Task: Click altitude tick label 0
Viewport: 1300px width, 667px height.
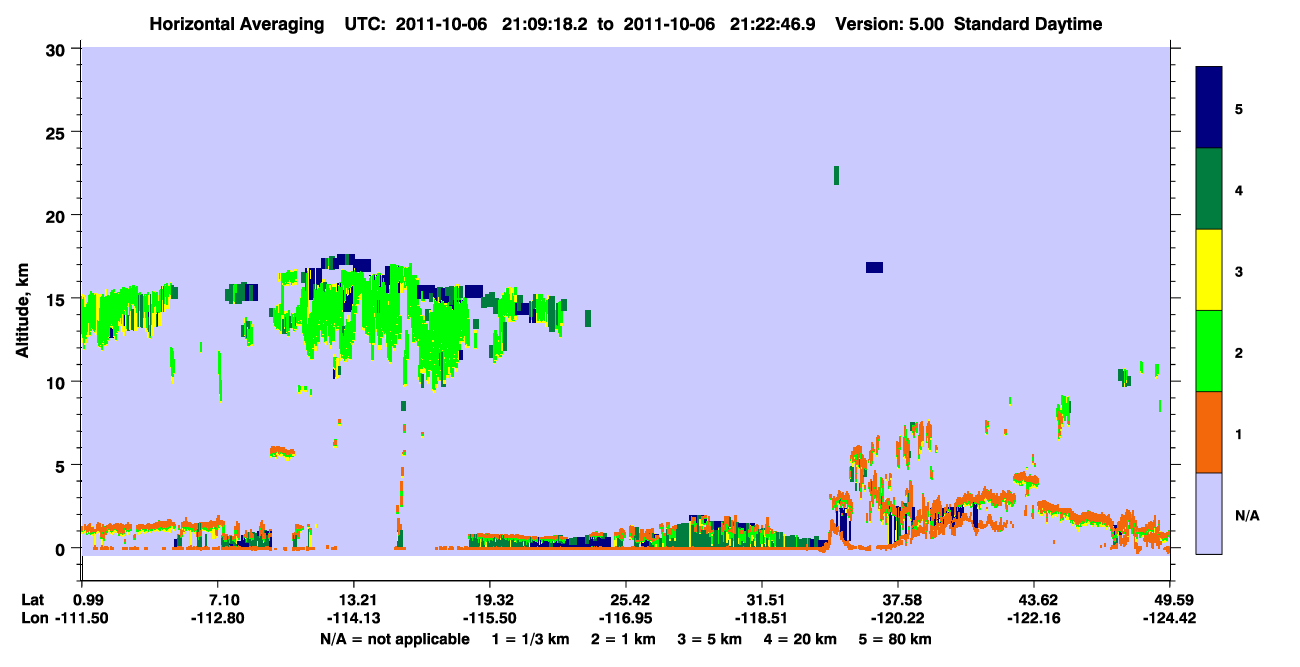Action: [x=62, y=549]
